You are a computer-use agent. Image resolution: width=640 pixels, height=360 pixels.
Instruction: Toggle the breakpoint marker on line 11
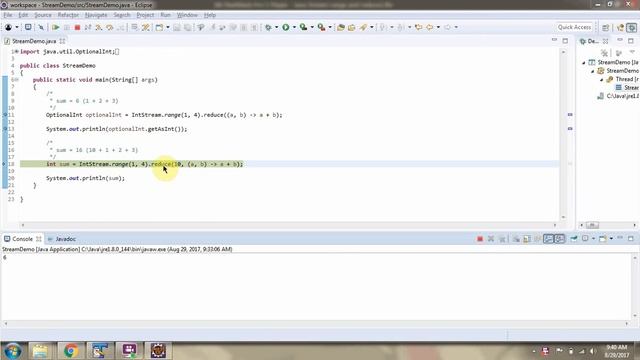tap(5, 115)
